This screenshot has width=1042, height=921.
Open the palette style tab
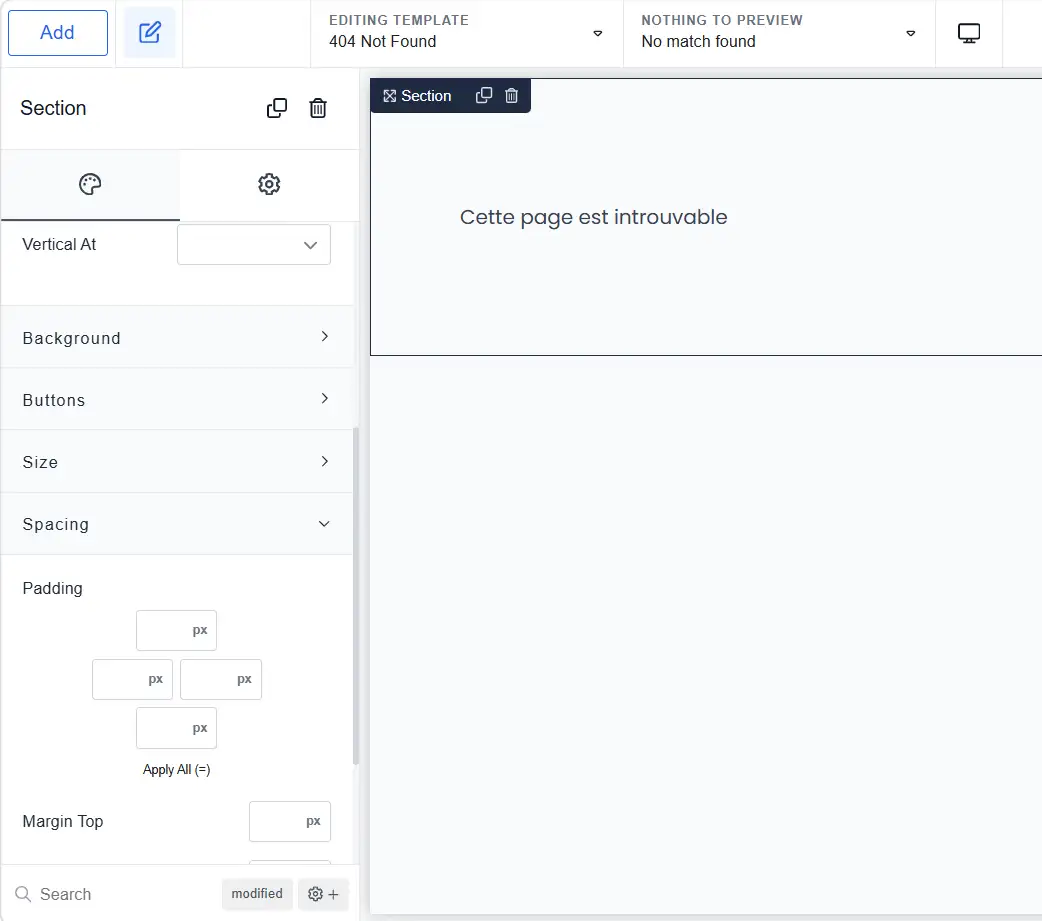90,184
